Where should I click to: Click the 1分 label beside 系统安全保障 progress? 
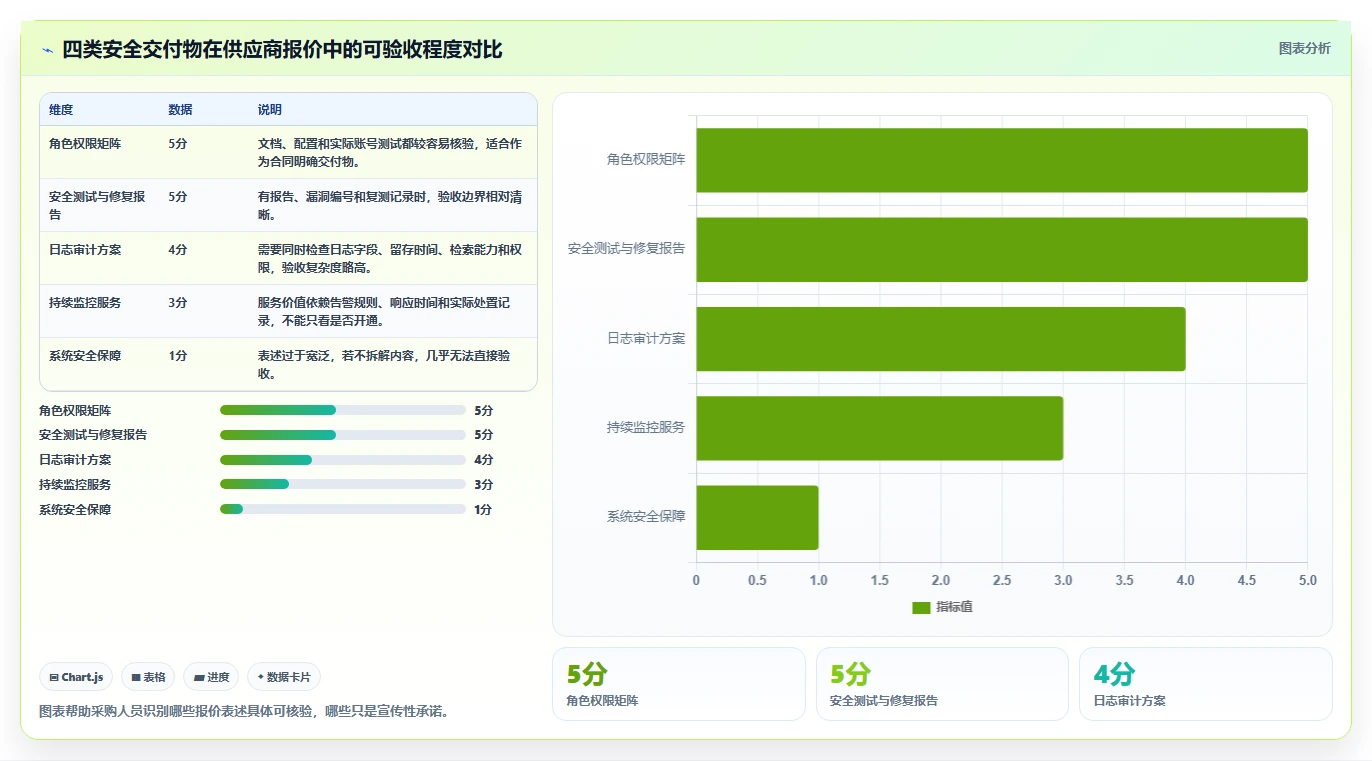[x=483, y=510]
